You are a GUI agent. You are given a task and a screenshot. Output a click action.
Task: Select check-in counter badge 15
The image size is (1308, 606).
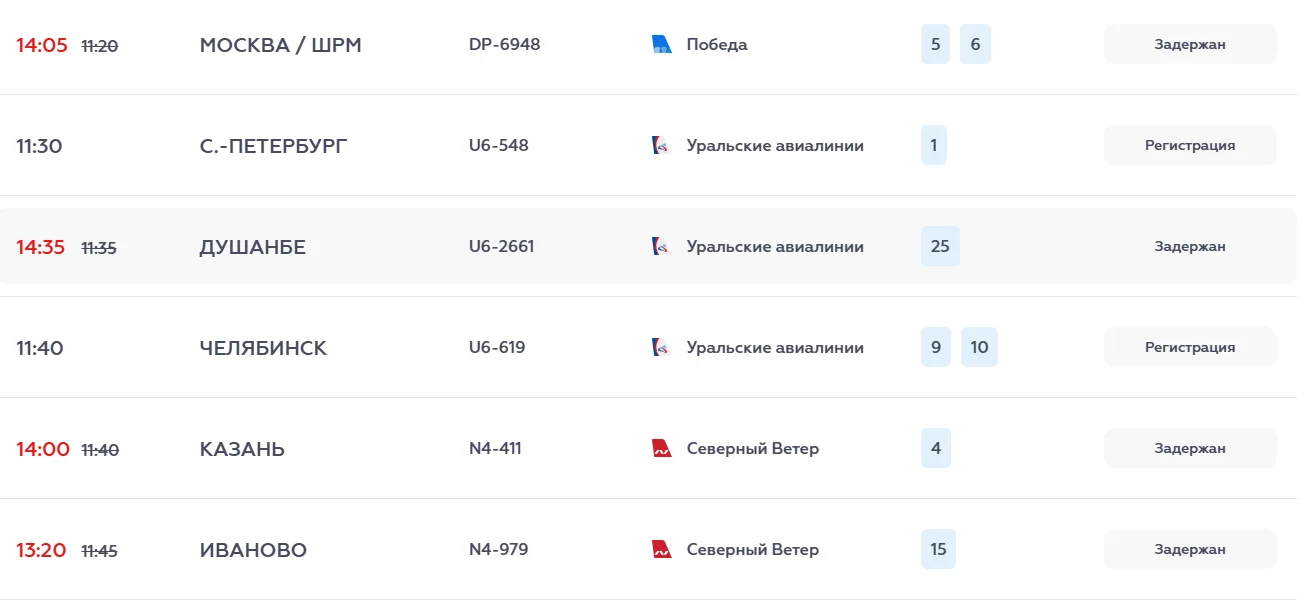tap(938, 549)
